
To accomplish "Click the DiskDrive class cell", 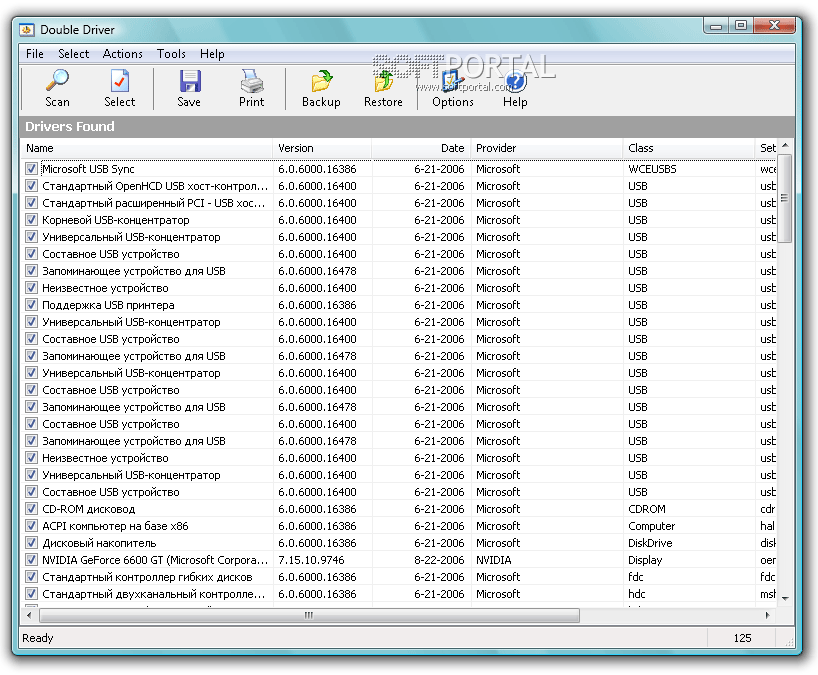I will click(650, 543).
